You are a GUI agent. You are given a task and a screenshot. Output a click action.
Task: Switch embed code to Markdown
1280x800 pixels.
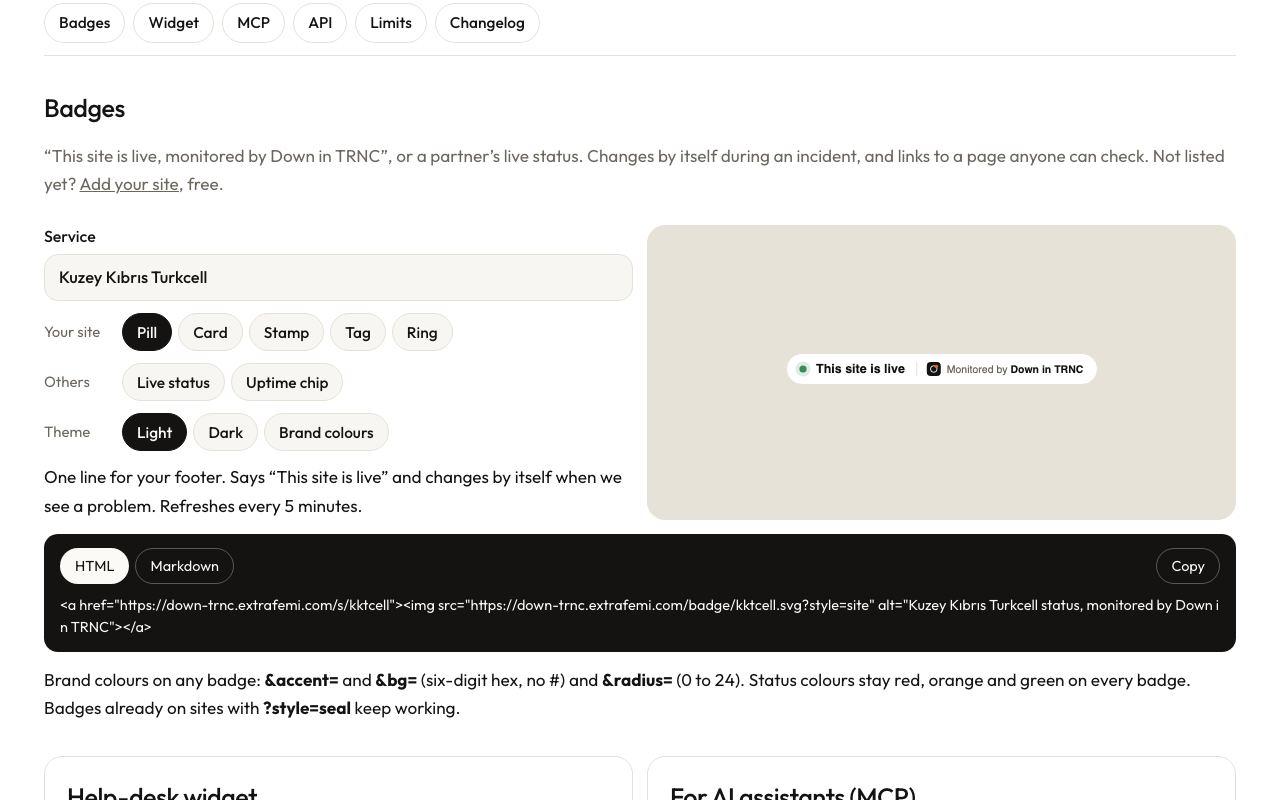pyautogui.click(x=184, y=566)
